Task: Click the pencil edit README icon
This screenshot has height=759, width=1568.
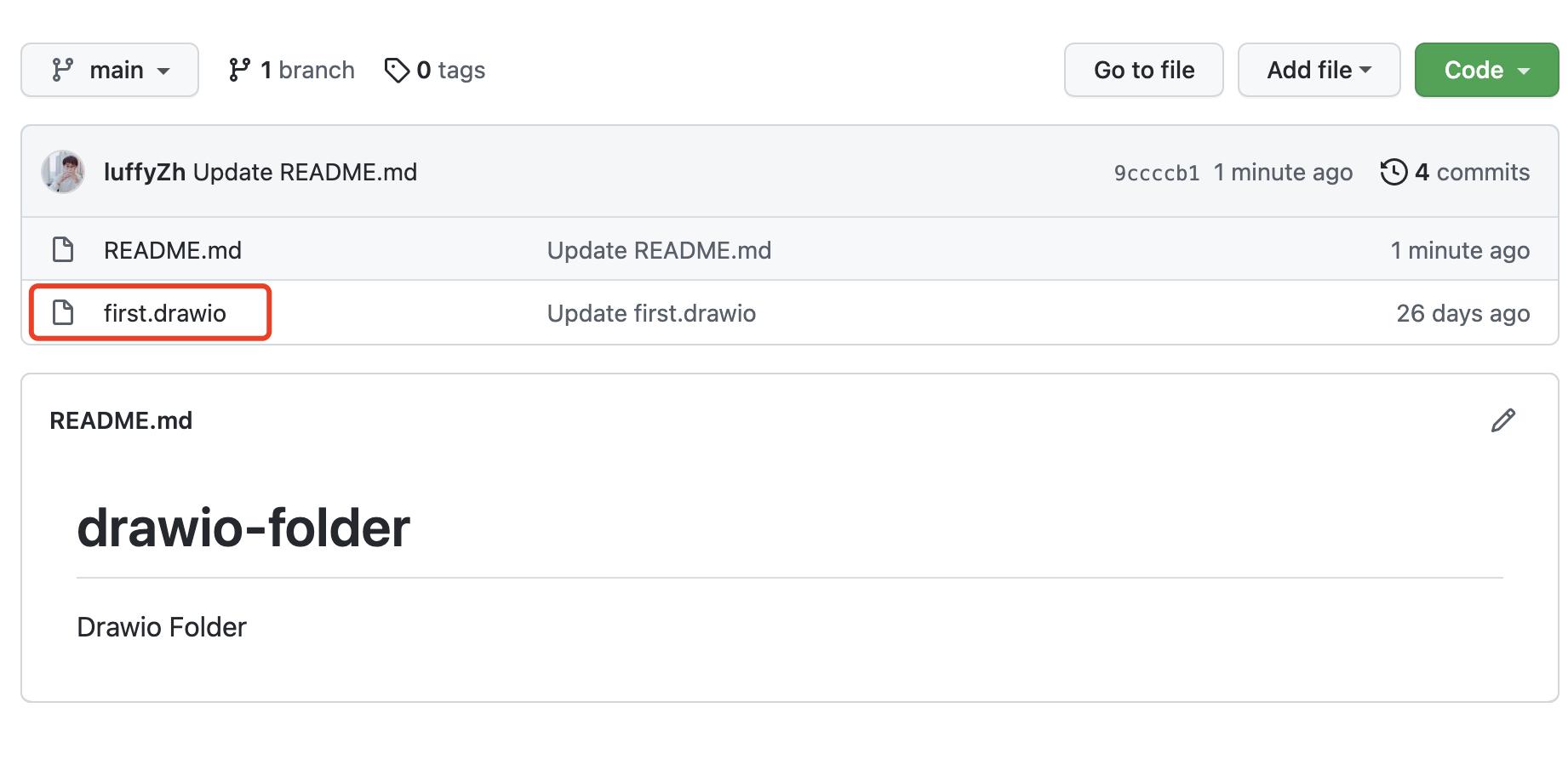Action: [1502, 420]
